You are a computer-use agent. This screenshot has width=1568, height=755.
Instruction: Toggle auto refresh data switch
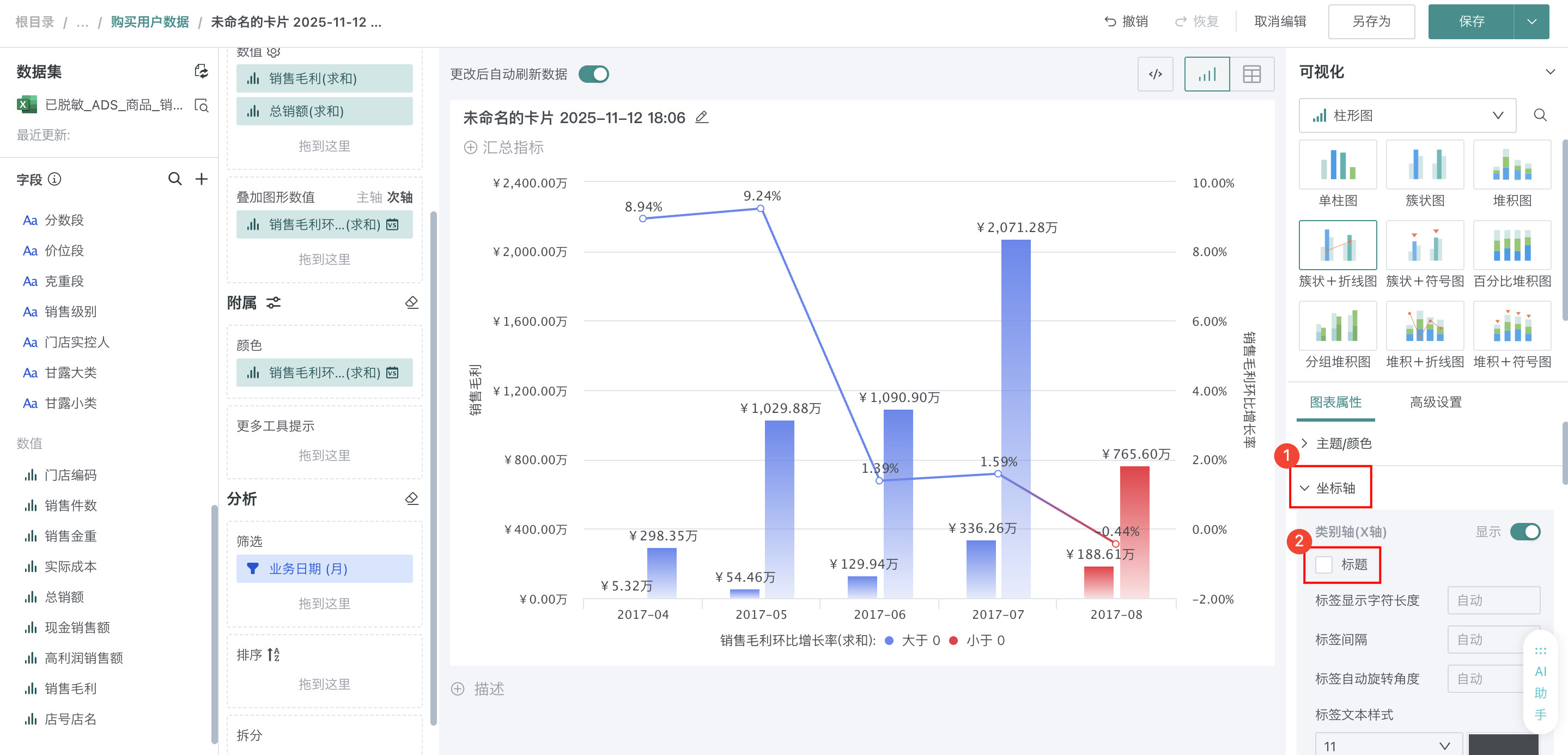tap(593, 74)
